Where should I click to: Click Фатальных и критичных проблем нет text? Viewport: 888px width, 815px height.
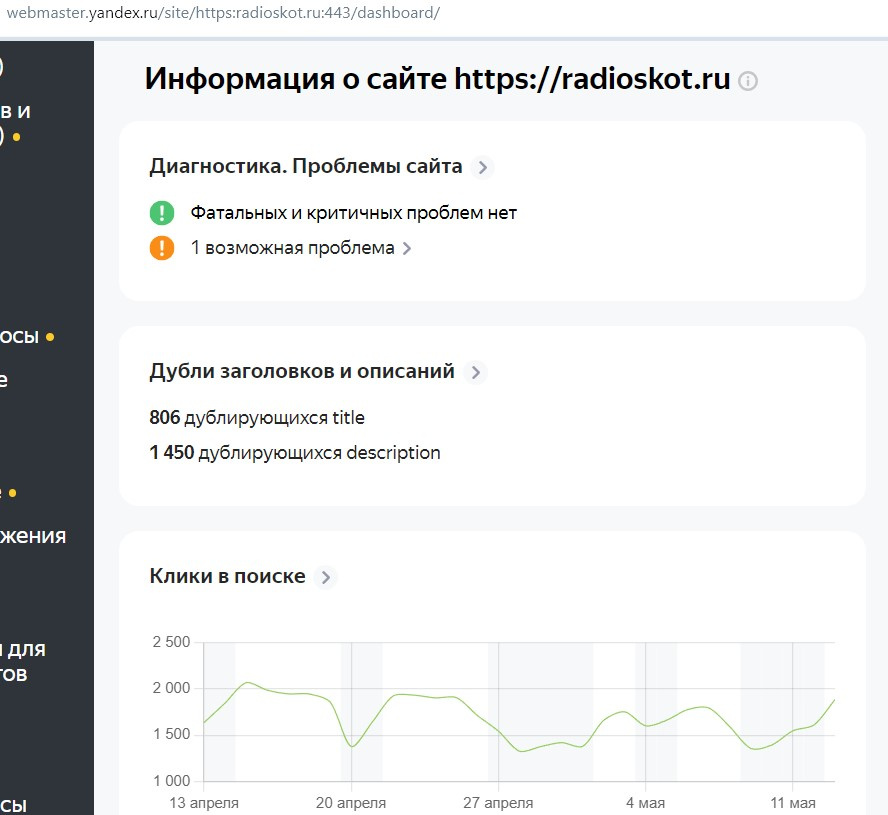click(353, 213)
